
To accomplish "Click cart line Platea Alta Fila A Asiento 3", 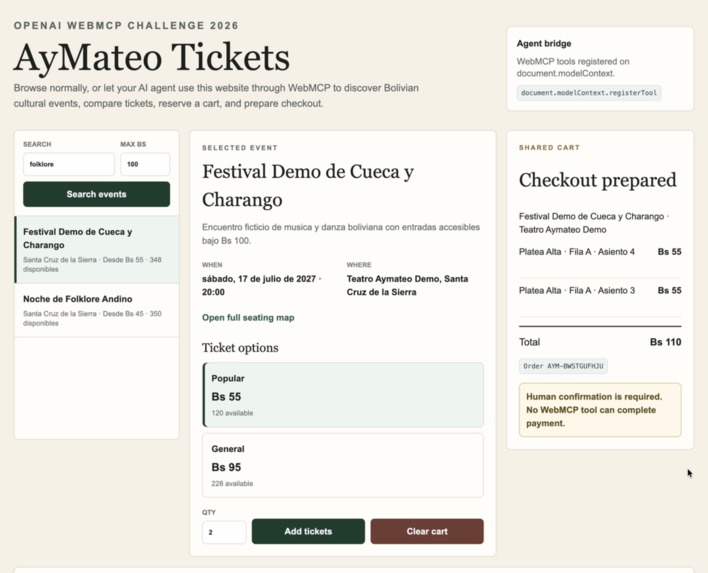I will pyautogui.click(x=600, y=290).
